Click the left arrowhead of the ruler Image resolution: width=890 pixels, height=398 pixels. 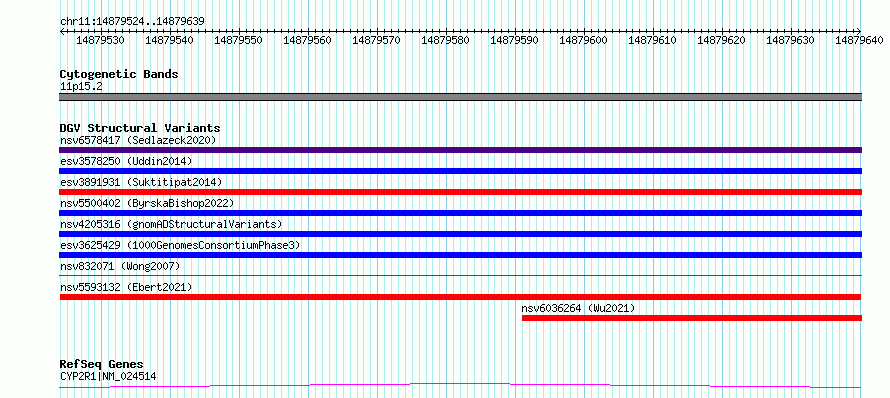(x=62, y=31)
